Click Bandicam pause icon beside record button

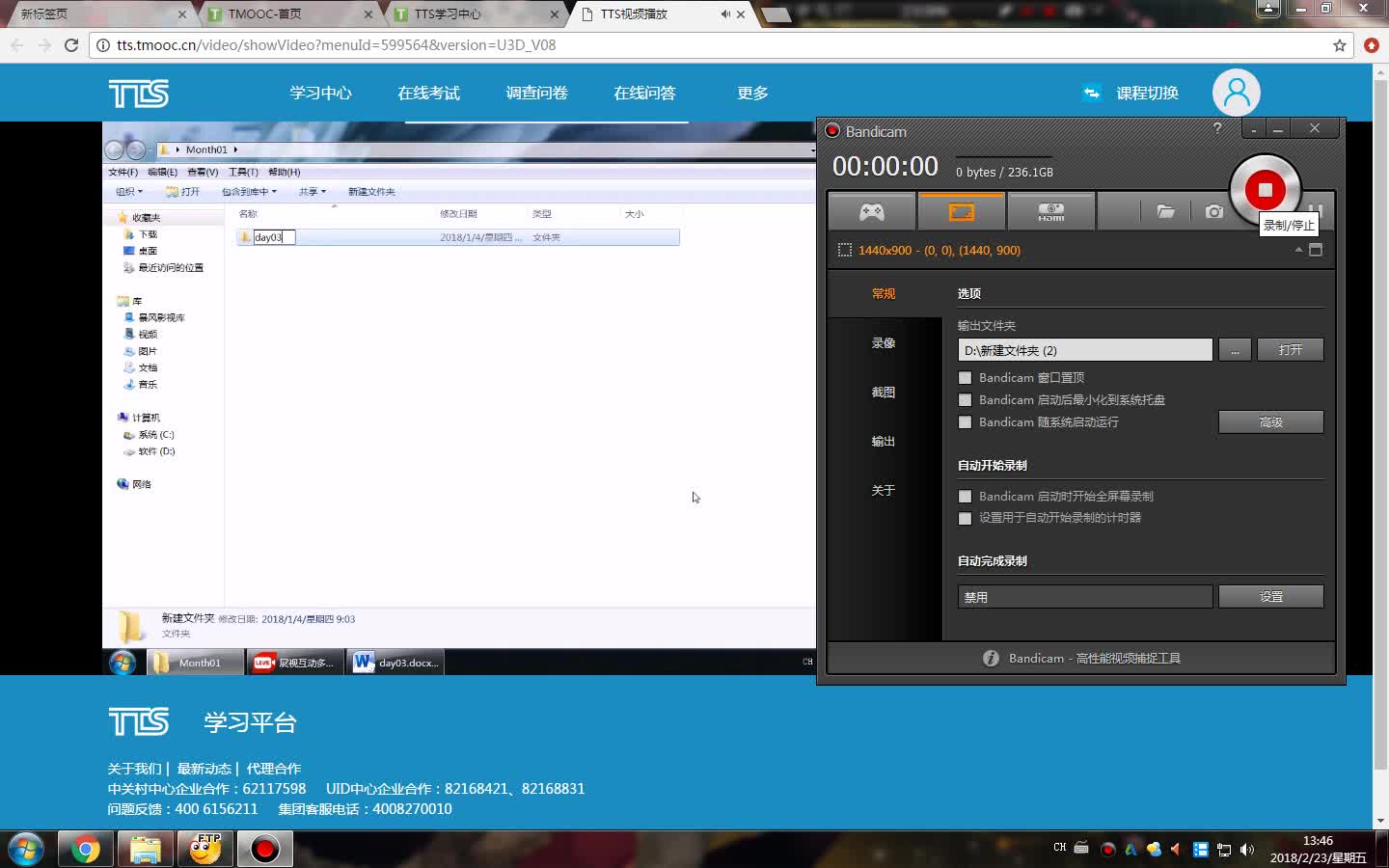(x=1315, y=209)
